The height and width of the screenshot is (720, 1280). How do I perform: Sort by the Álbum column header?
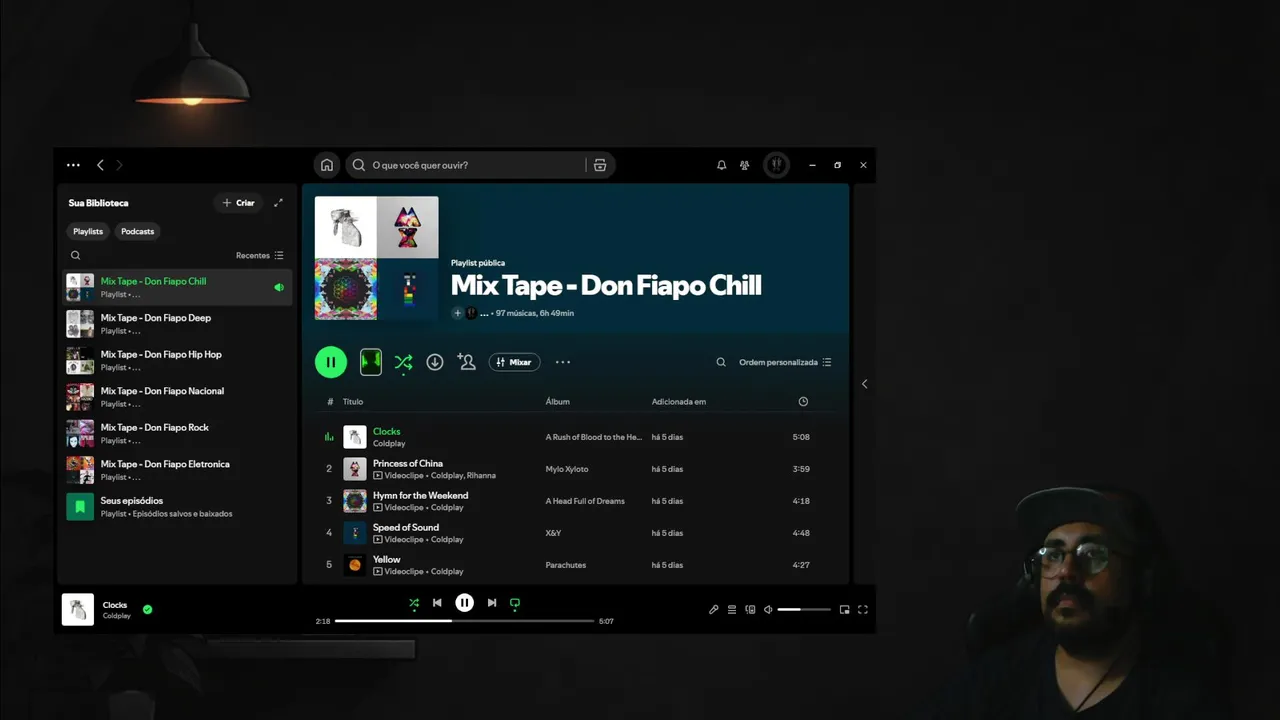557,402
